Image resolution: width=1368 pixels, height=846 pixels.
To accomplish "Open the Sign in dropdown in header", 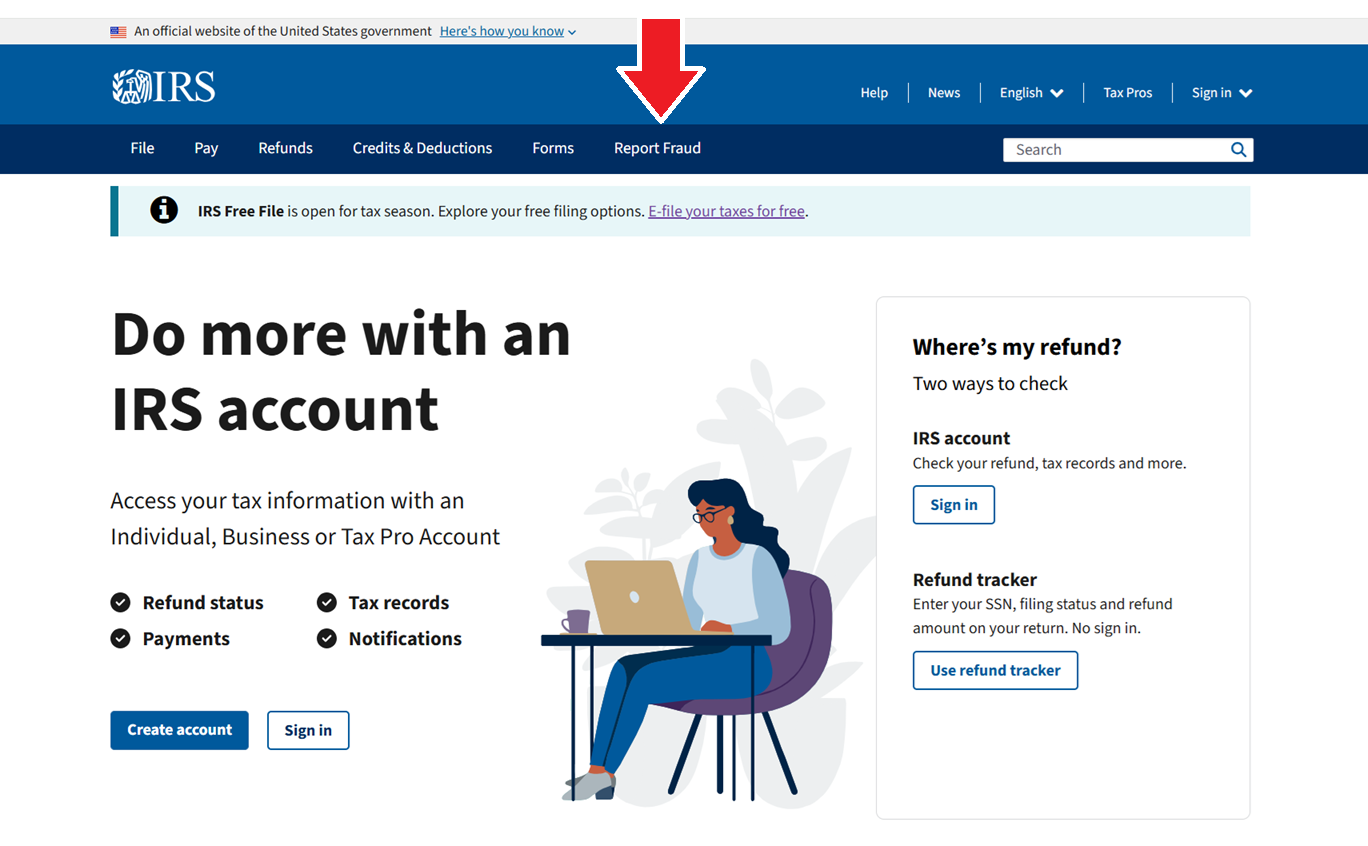I will pos(1222,93).
